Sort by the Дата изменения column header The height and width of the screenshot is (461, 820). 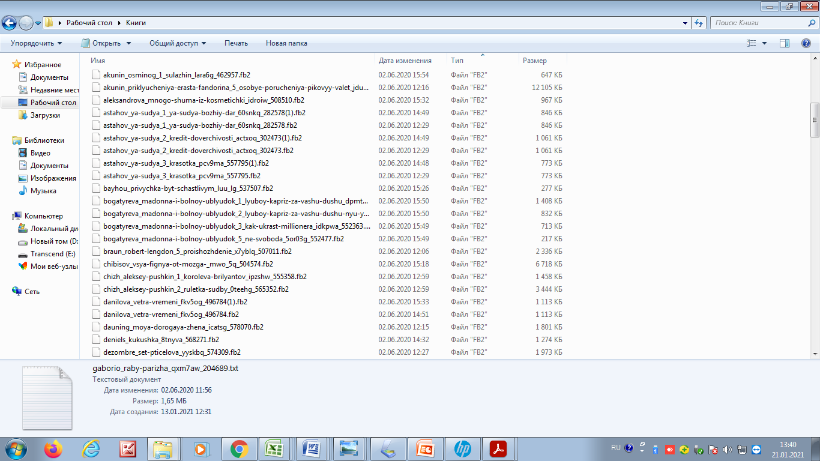(x=403, y=61)
